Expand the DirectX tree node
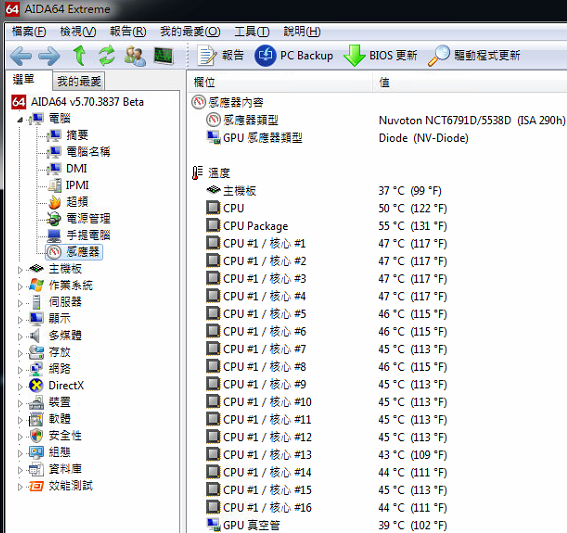The image size is (567, 533). [20, 387]
